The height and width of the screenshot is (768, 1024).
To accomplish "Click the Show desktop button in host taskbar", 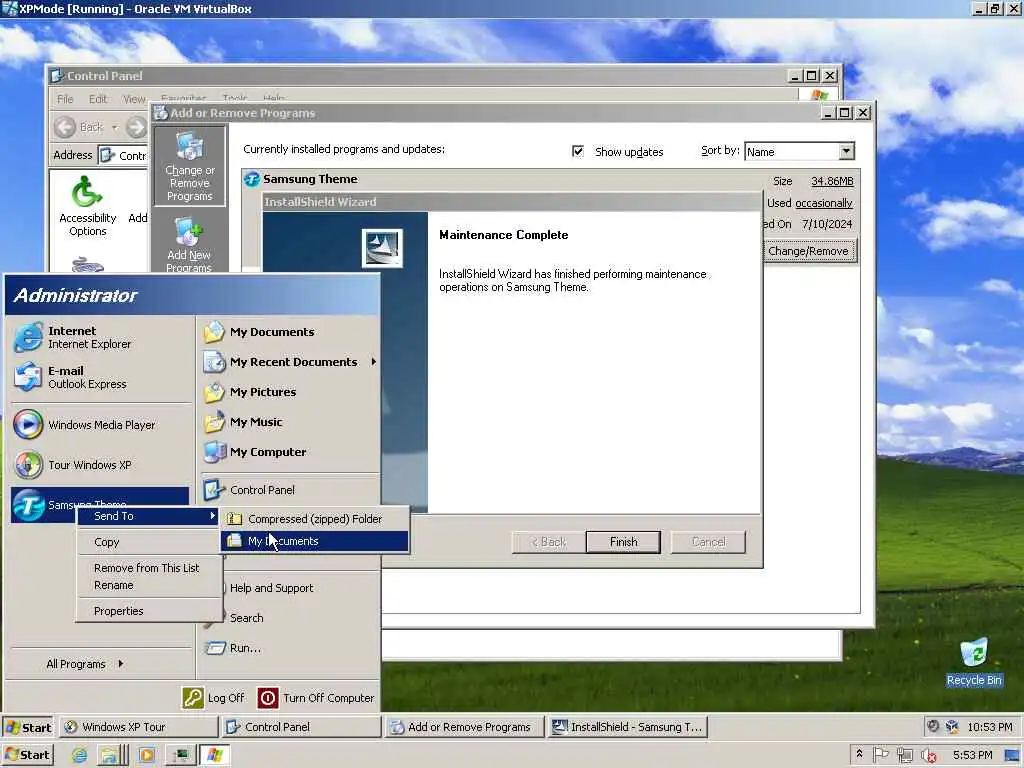I will pos(1014,756).
